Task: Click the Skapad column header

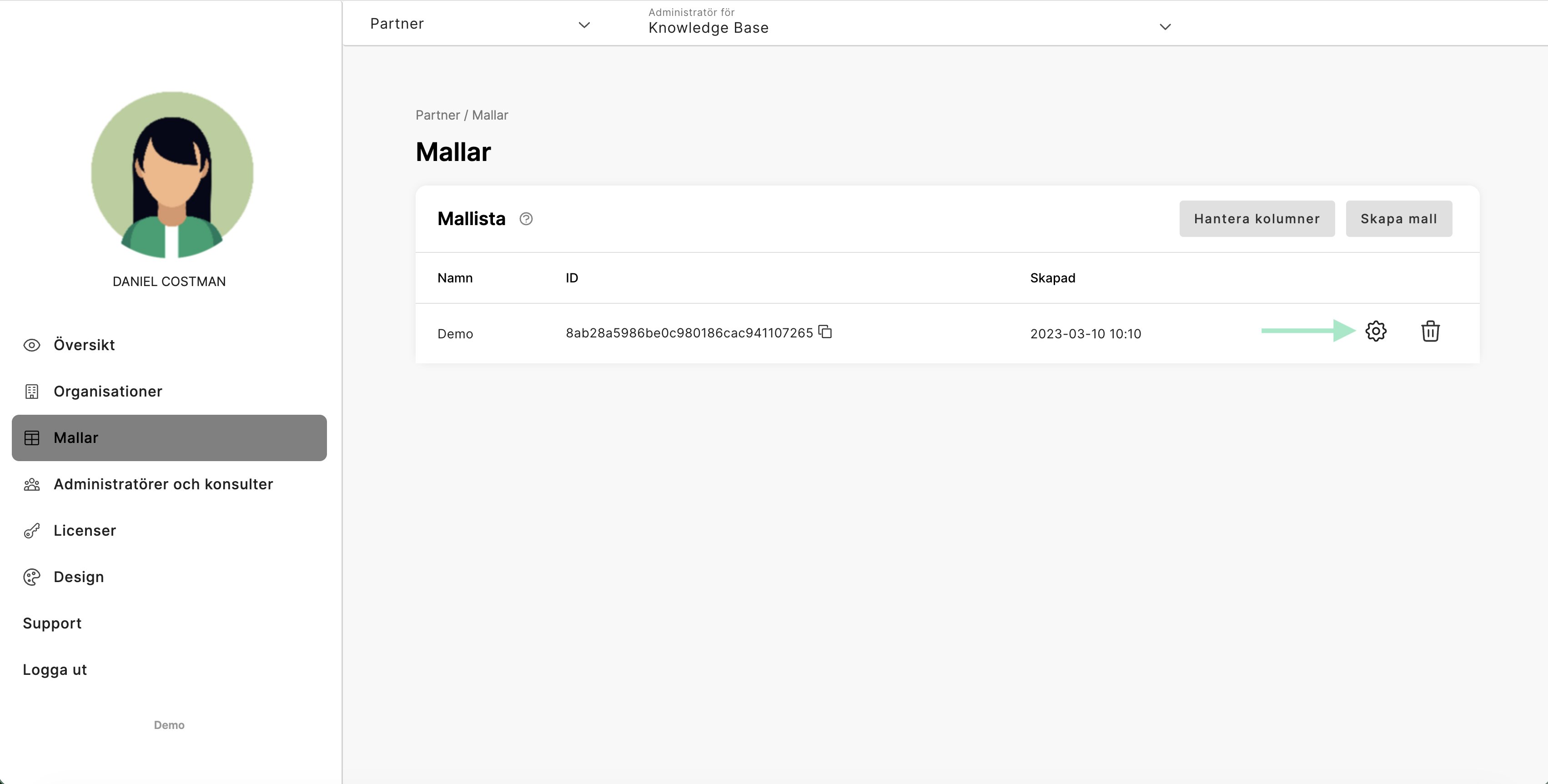Action: coord(1053,278)
